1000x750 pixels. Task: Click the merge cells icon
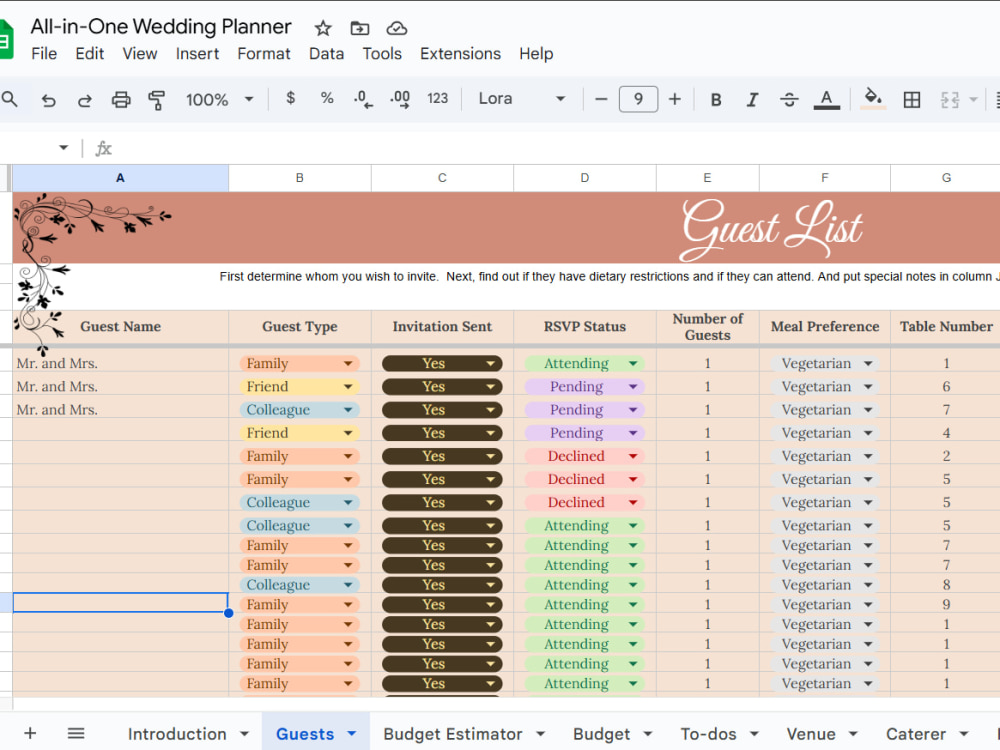(950, 99)
